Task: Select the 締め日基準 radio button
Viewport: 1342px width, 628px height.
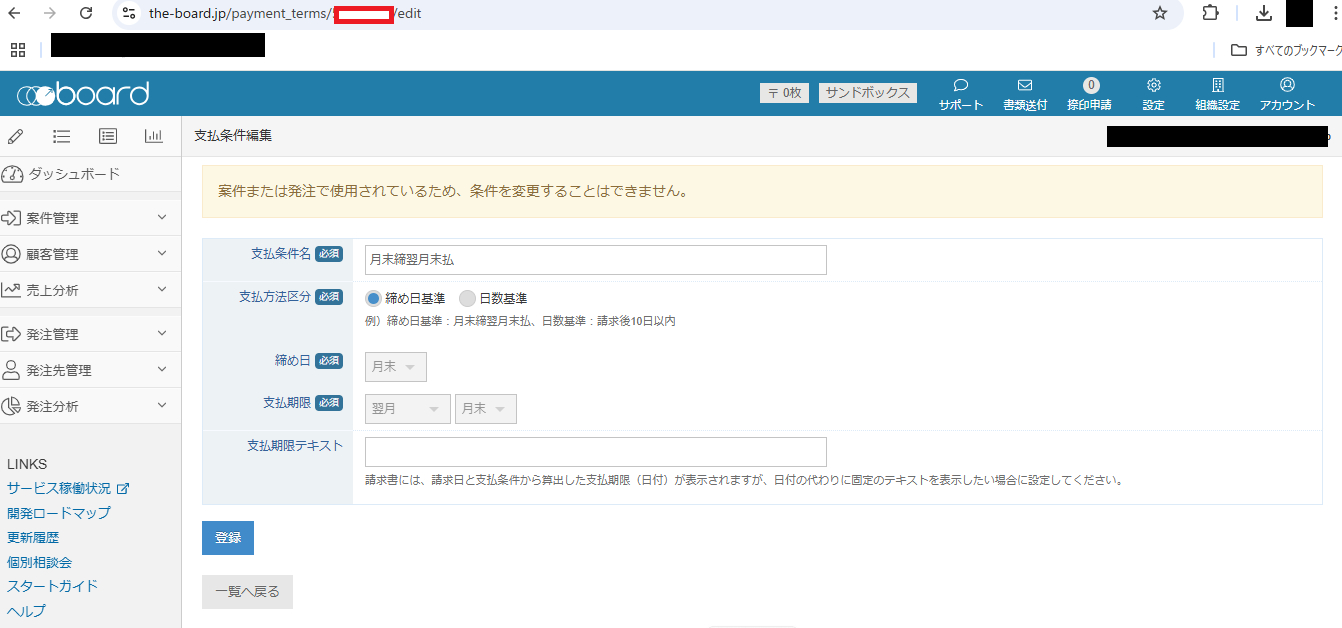Action: 374,298
